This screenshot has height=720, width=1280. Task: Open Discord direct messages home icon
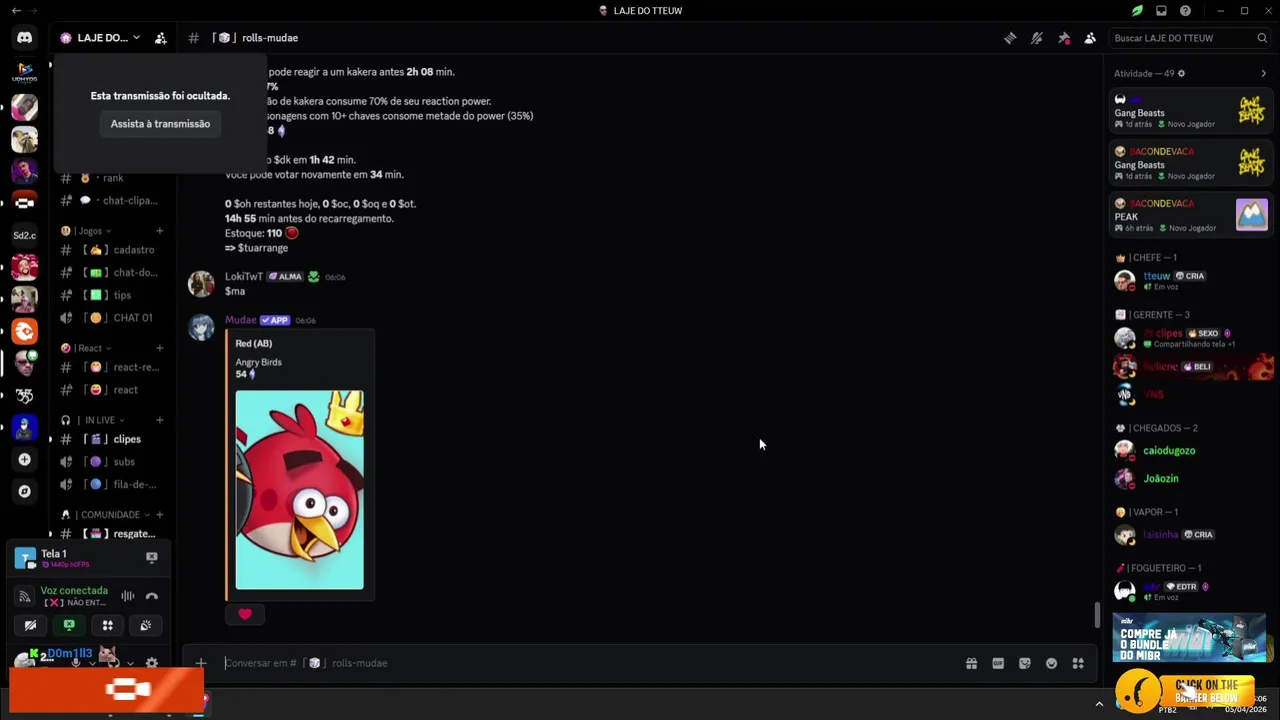click(x=24, y=38)
